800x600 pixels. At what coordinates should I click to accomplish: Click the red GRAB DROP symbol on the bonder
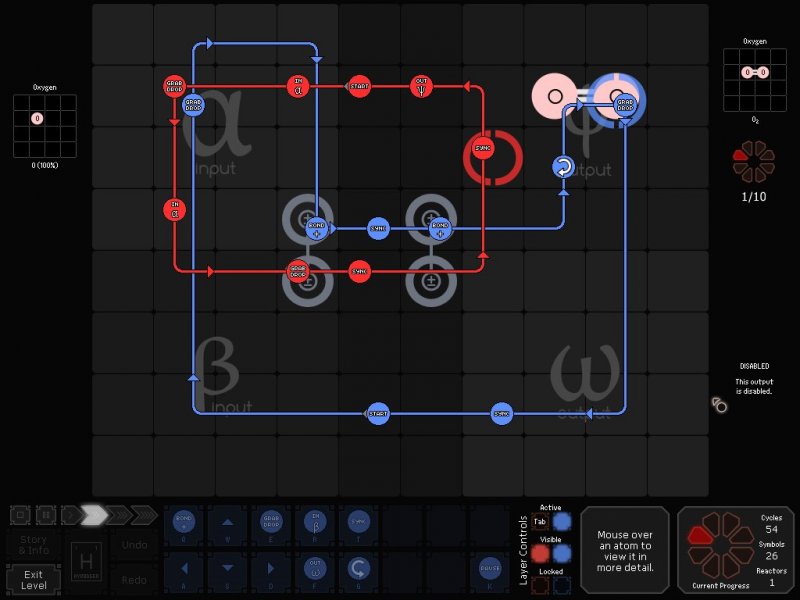coord(298,271)
